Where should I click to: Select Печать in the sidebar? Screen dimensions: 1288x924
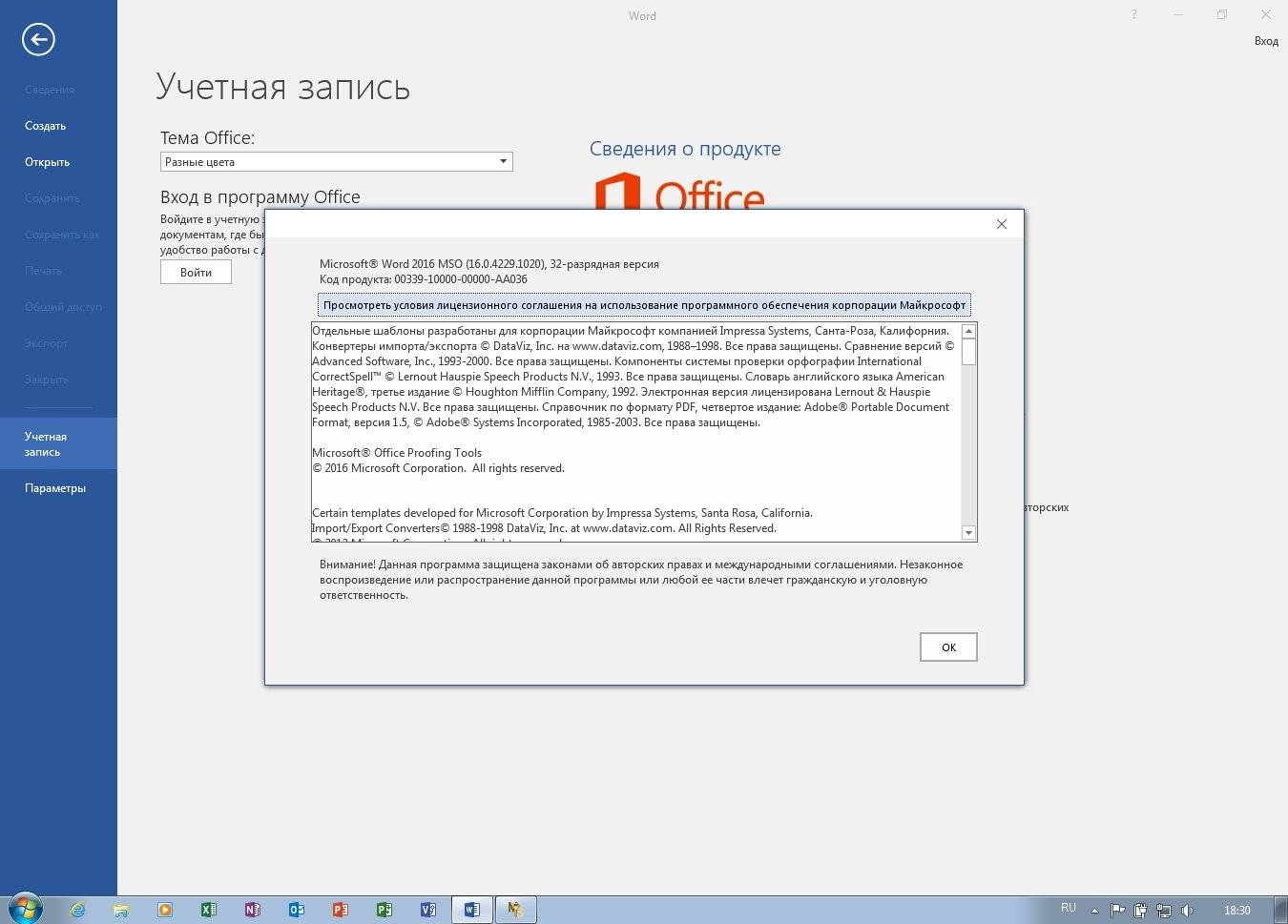point(43,271)
